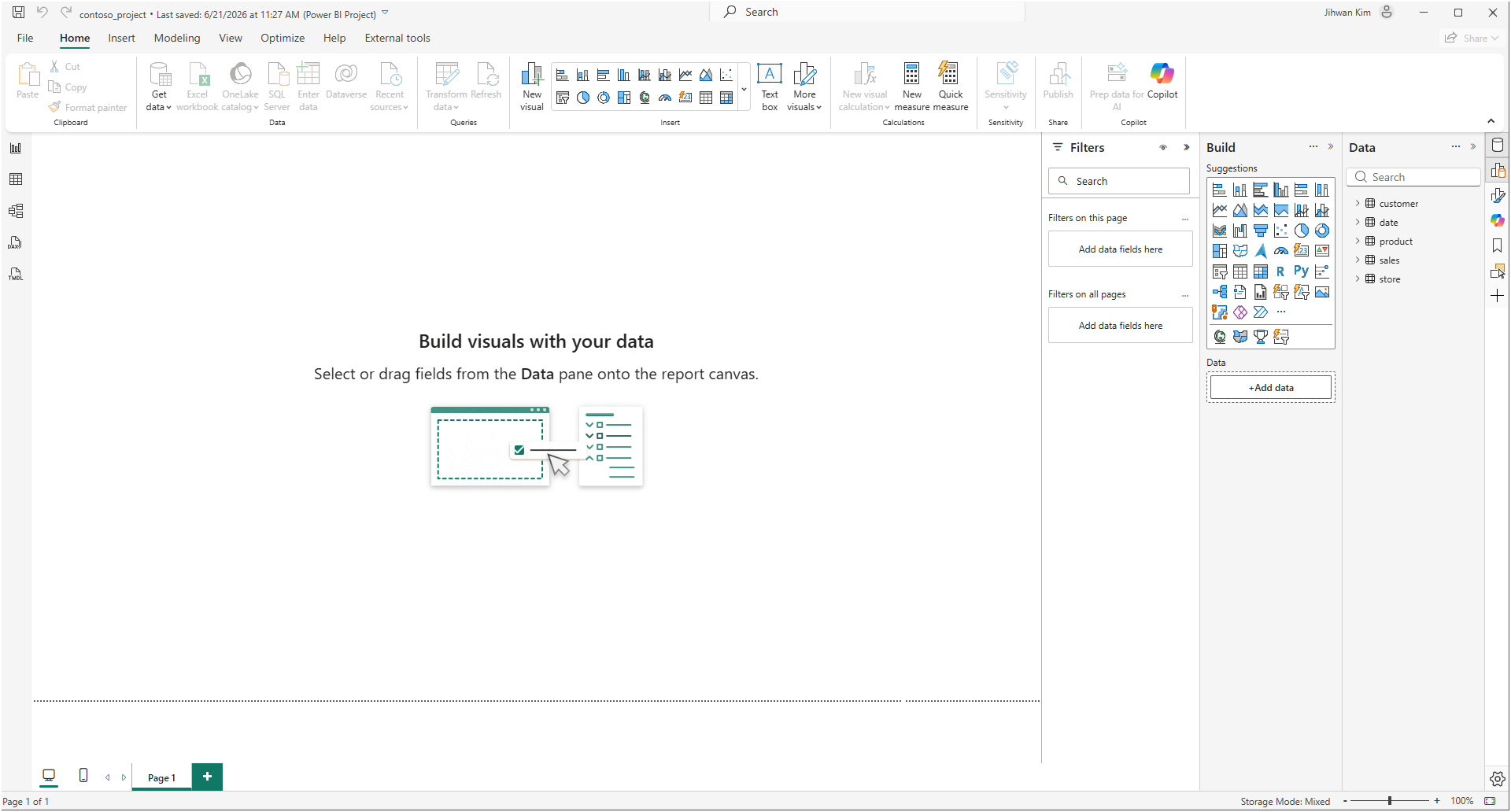Image resolution: width=1511 pixels, height=812 pixels.
Task: Switch to desktop layout at bottom left
Action: pyautogui.click(x=49, y=777)
